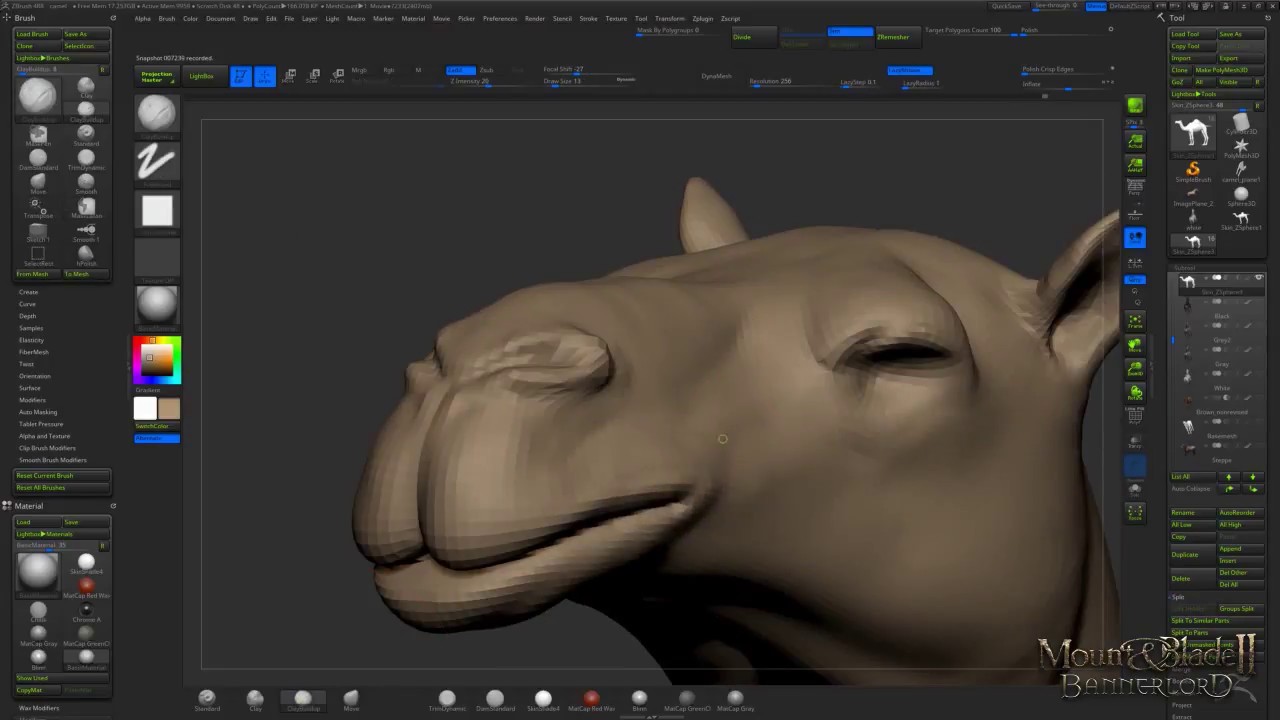The height and width of the screenshot is (720, 1280).
Task: Expand the Create brush section
Action: [x=28, y=292]
